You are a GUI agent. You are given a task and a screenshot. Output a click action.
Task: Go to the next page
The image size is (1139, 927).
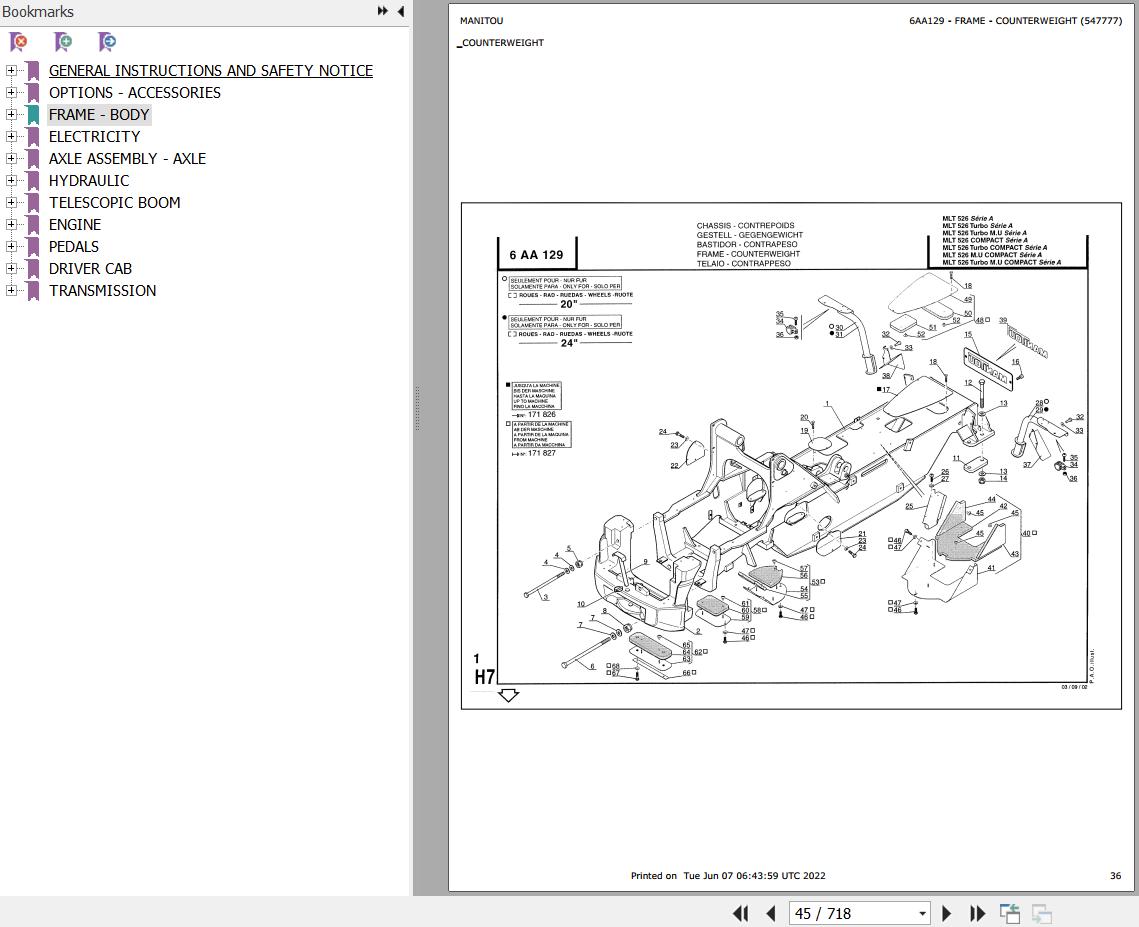pyautogui.click(x=947, y=913)
